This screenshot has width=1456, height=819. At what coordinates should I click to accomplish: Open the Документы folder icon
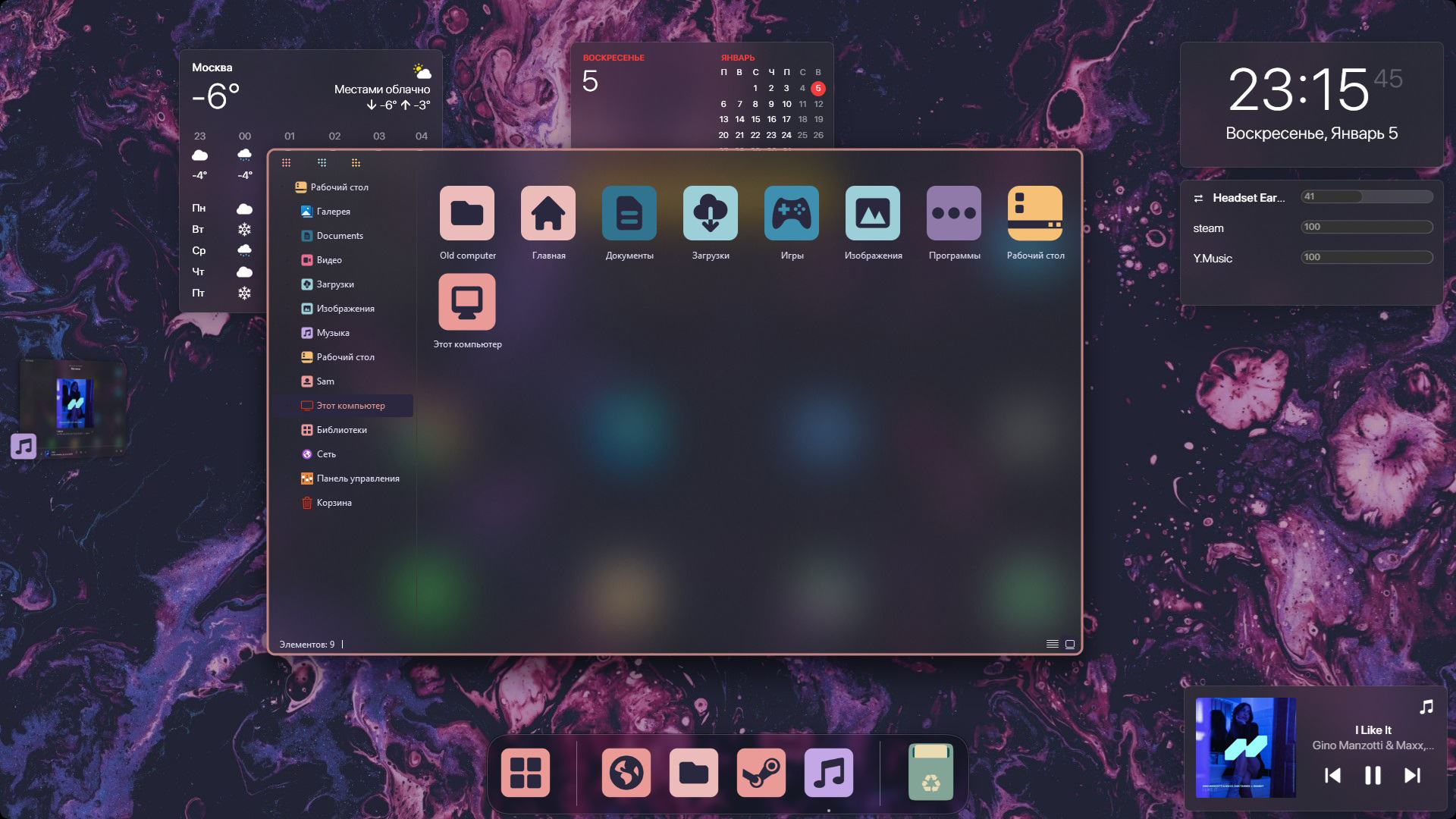click(x=629, y=213)
